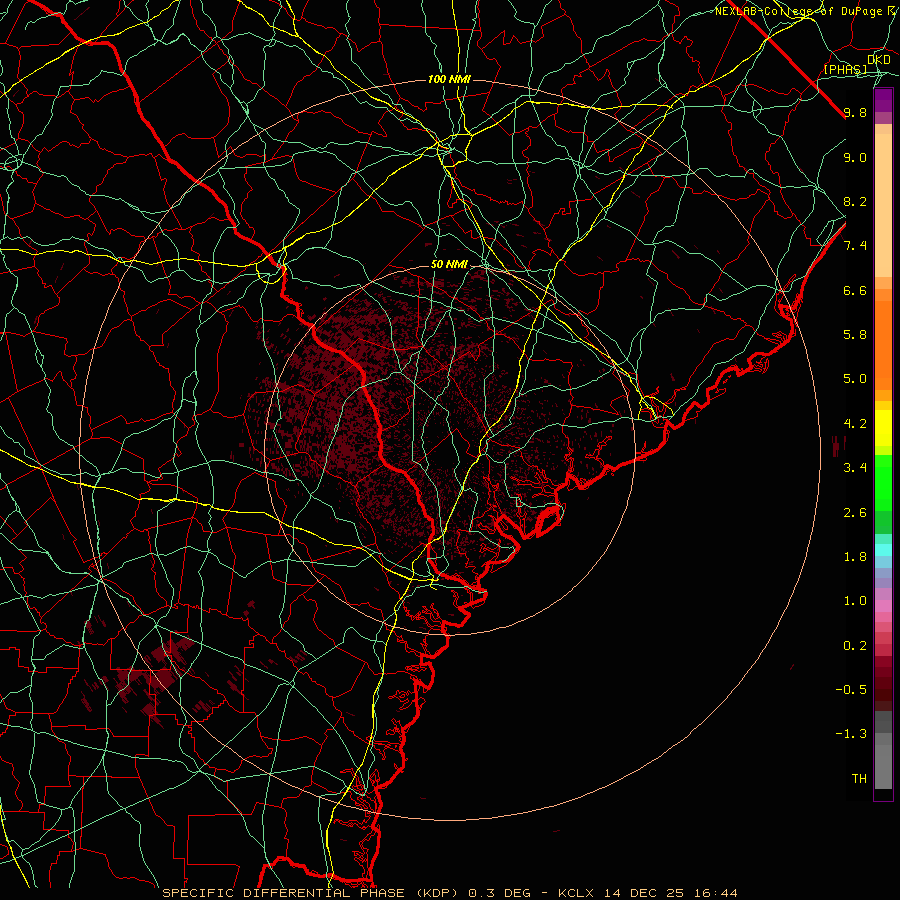
Task: Click the 0.2 scale label
Action: point(855,646)
